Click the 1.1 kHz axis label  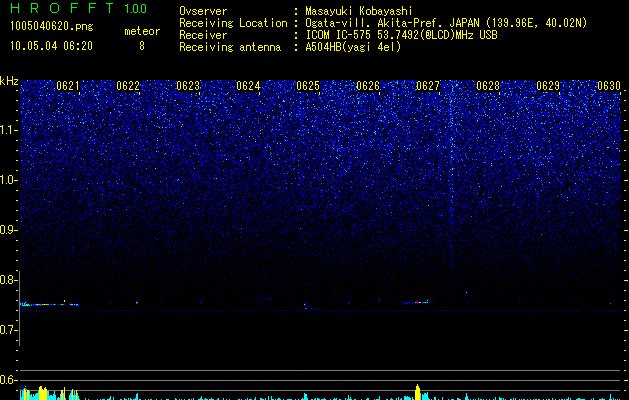pyautogui.click(x=9, y=130)
